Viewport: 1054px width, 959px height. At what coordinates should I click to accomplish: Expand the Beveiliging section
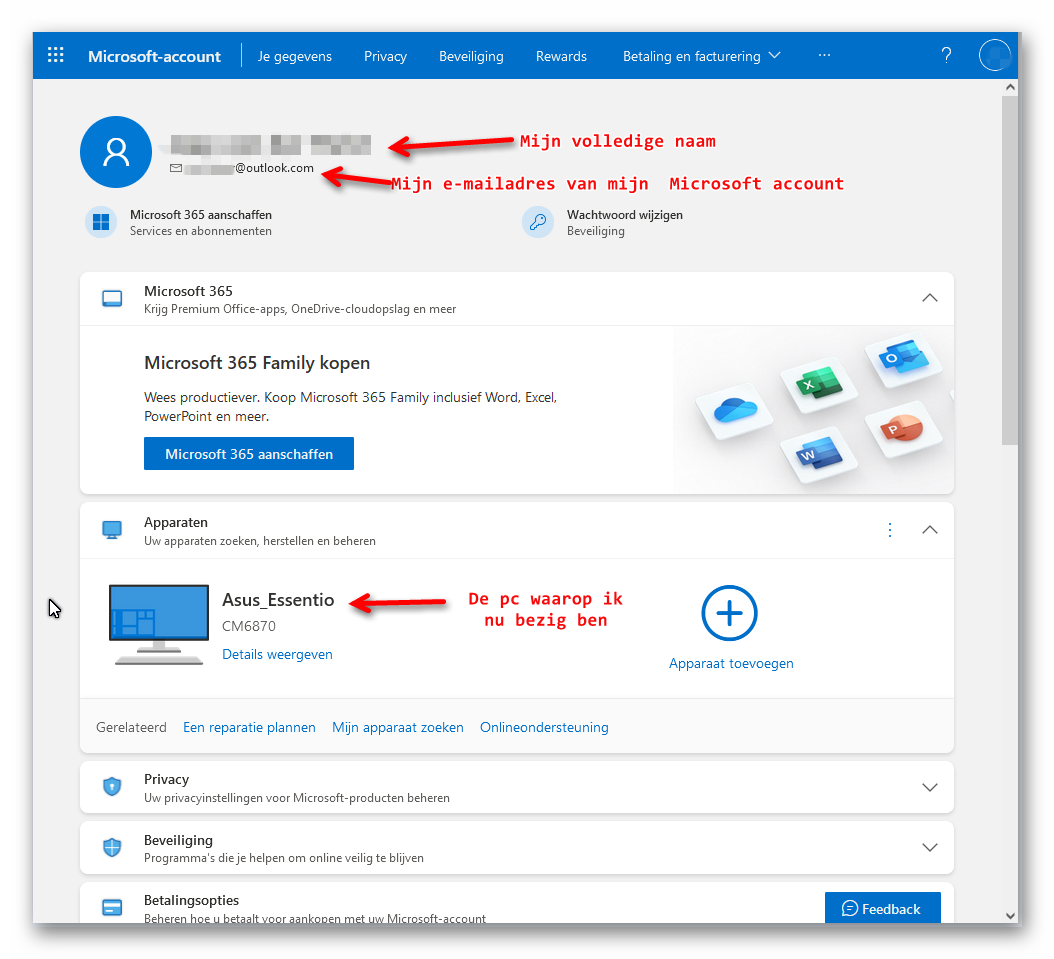pyautogui.click(x=929, y=848)
